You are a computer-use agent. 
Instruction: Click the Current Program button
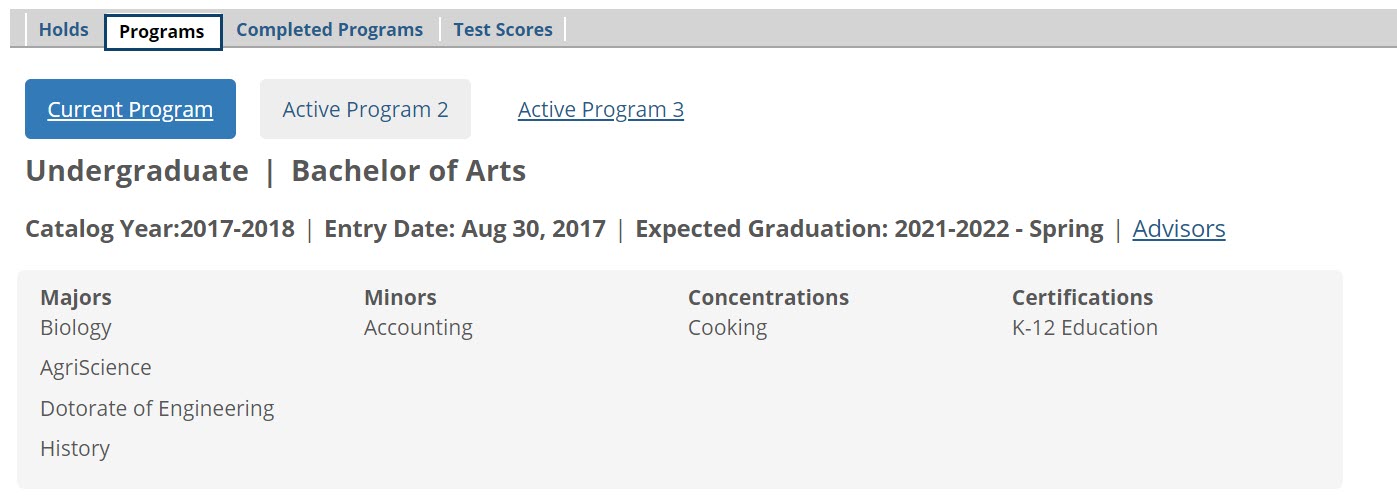130,109
